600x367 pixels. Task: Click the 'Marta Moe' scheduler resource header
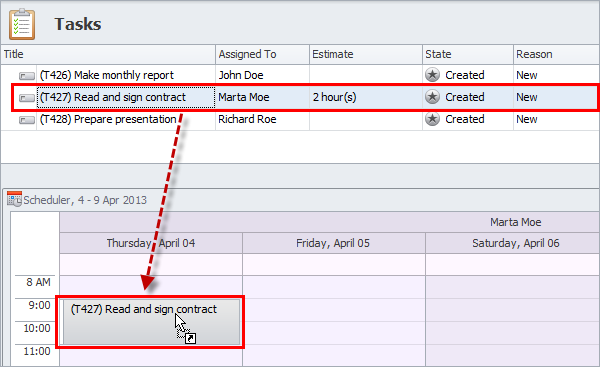pyautogui.click(x=515, y=222)
